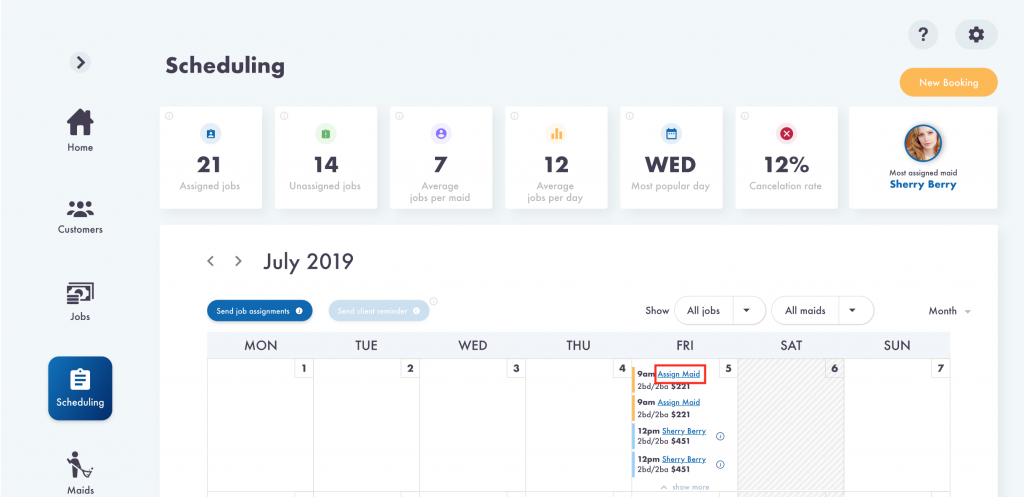The height and width of the screenshot is (497, 1024).
Task: Select date 2 in the calendar
Action: tap(410, 368)
